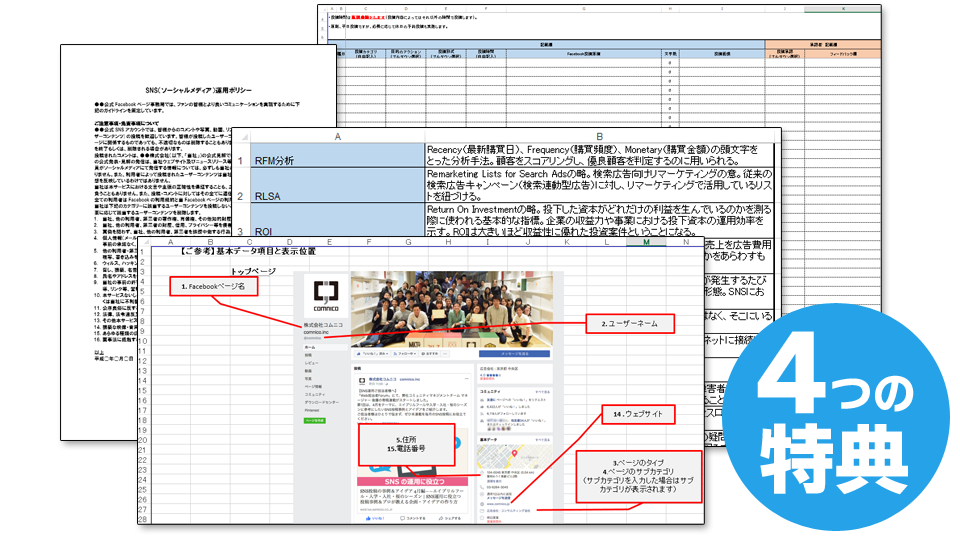Click the 株式会社コムニコ page name under logo

point(323,324)
